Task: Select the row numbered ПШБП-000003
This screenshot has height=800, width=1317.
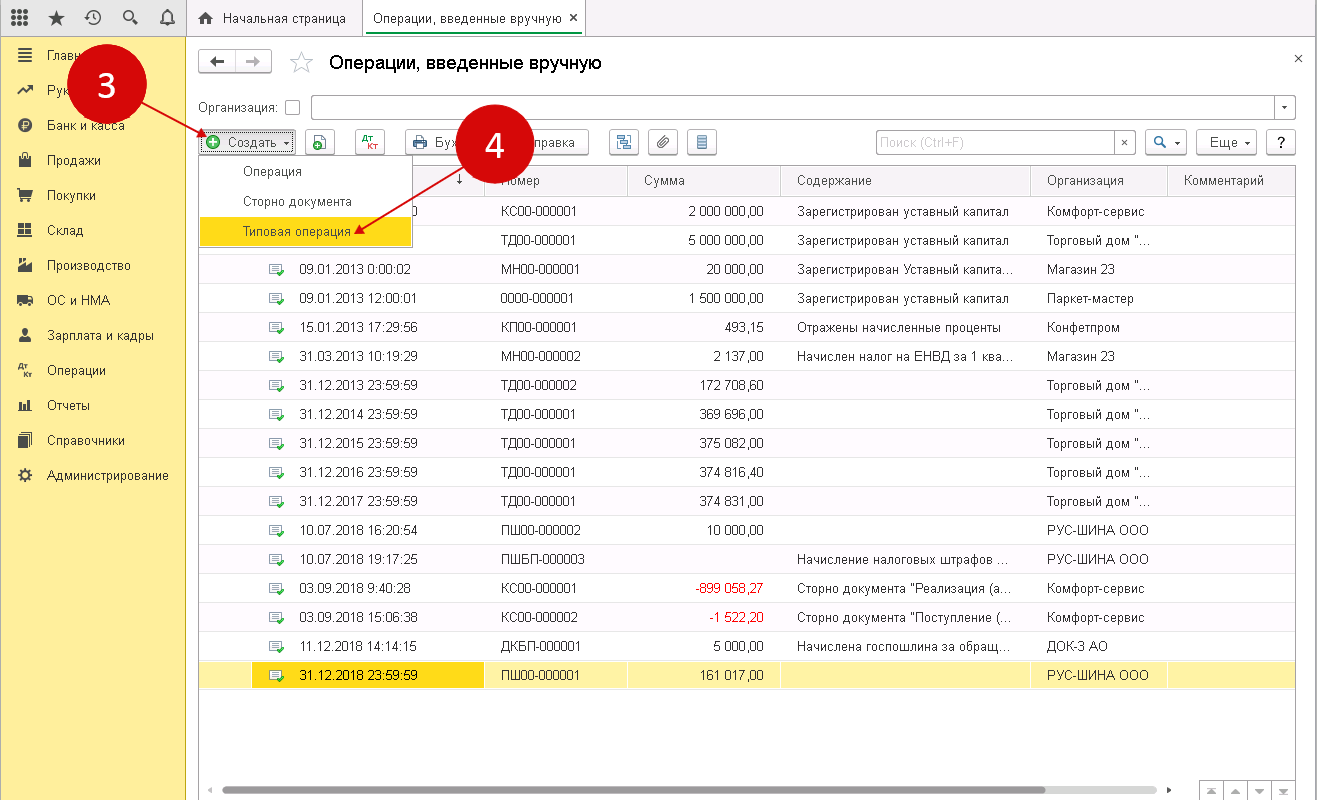Action: coord(747,559)
